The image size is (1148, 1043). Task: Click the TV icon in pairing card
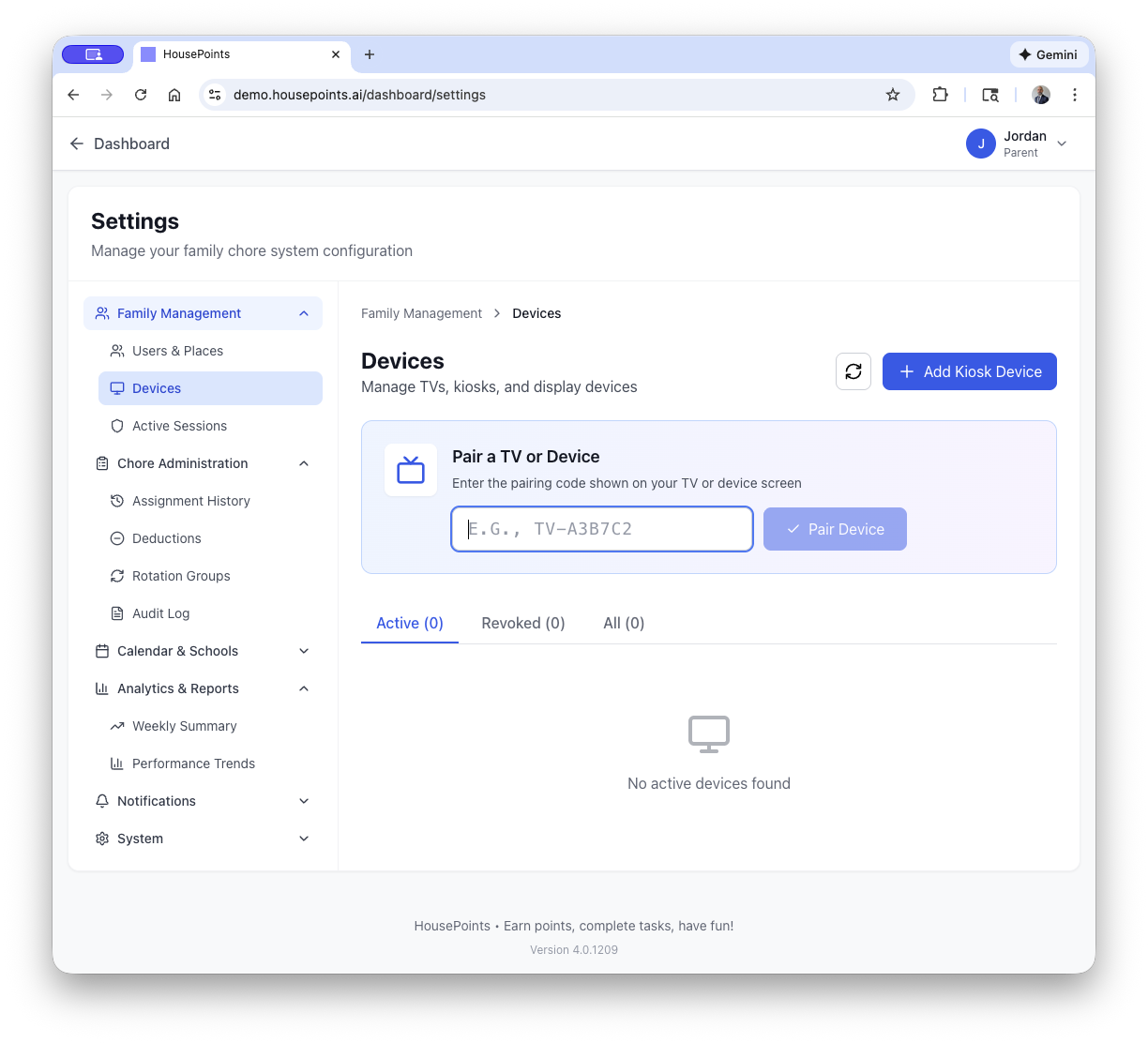point(411,470)
